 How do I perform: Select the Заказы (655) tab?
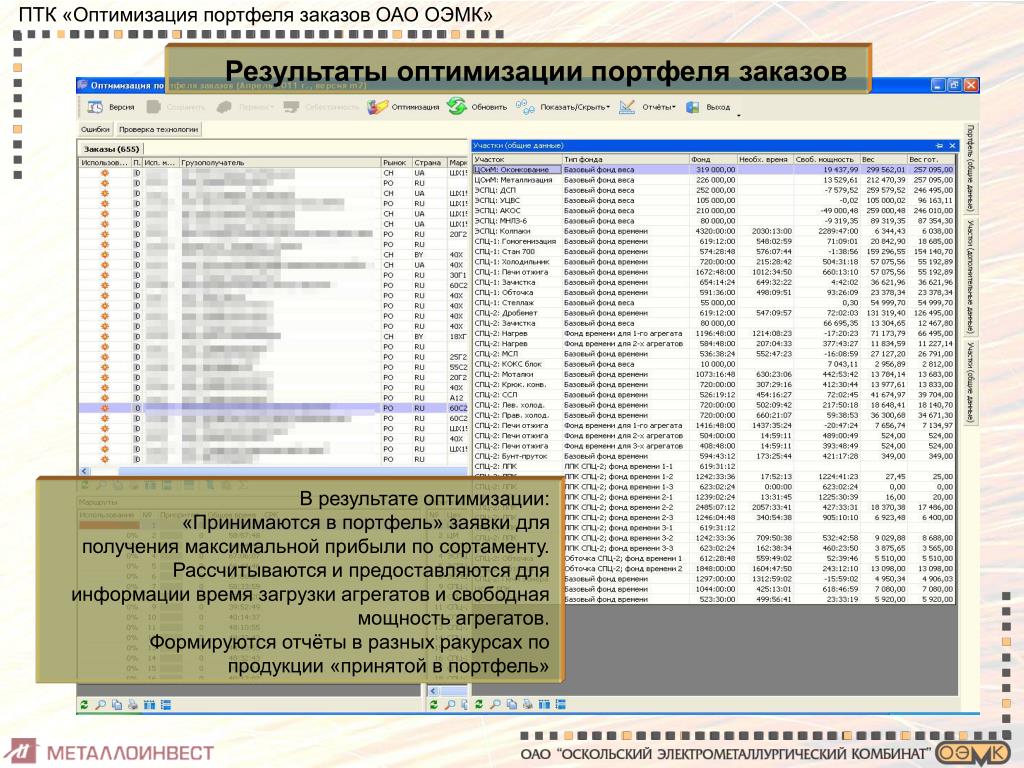click(111, 149)
